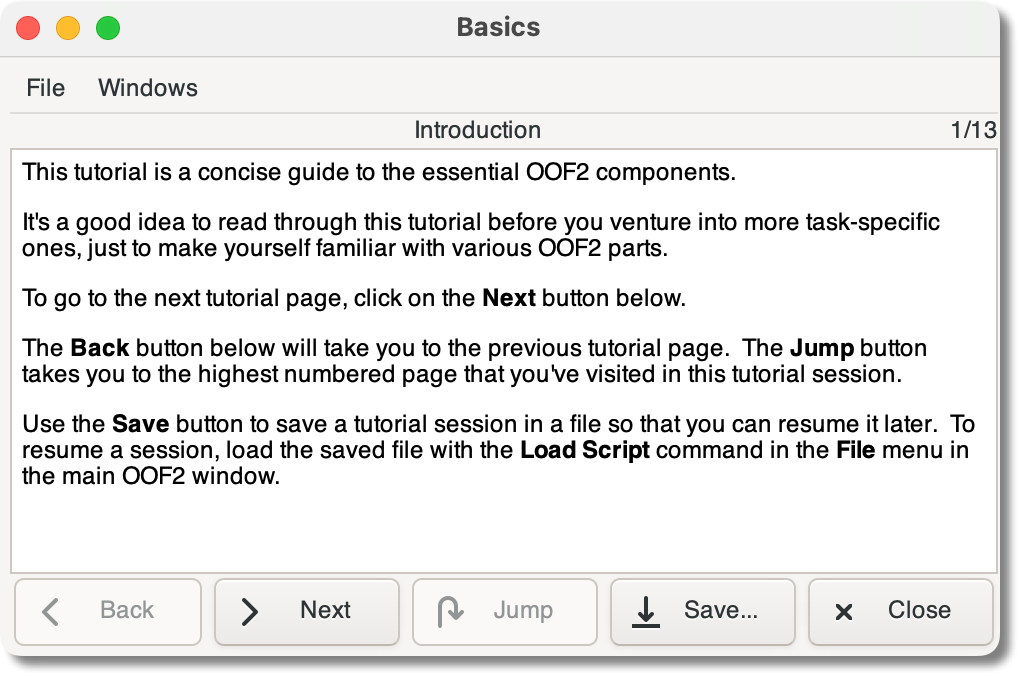
Task: Click the yellow minimize traffic light
Action: click(x=67, y=30)
